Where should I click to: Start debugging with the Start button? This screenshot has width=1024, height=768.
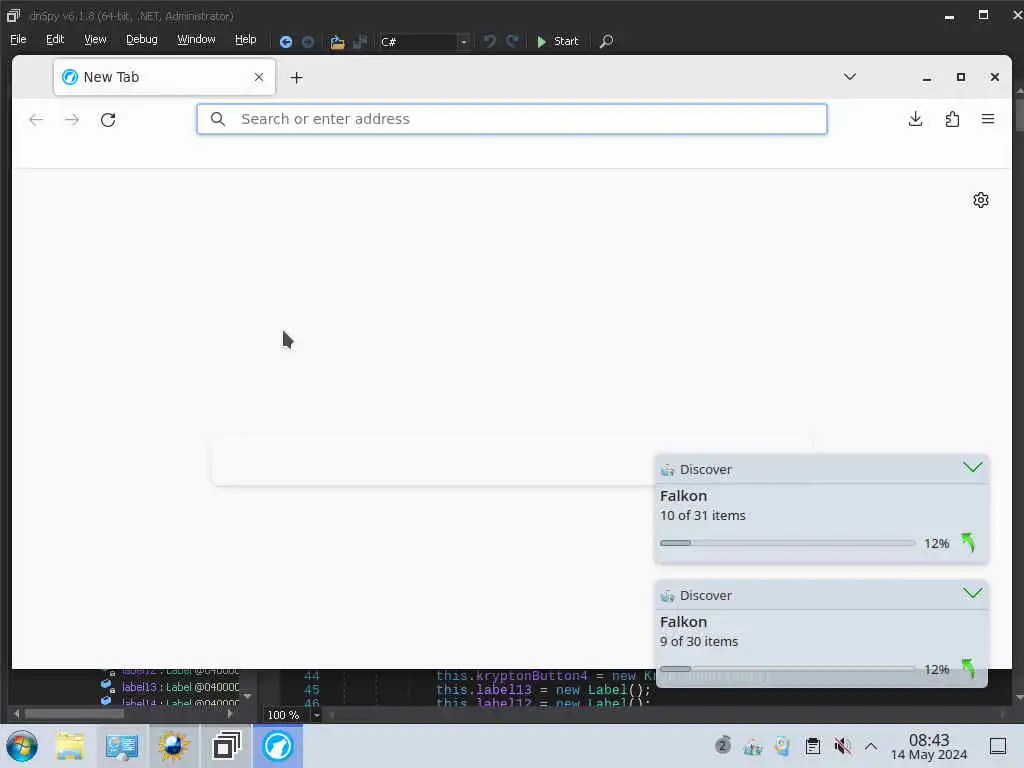pos(557,41)
